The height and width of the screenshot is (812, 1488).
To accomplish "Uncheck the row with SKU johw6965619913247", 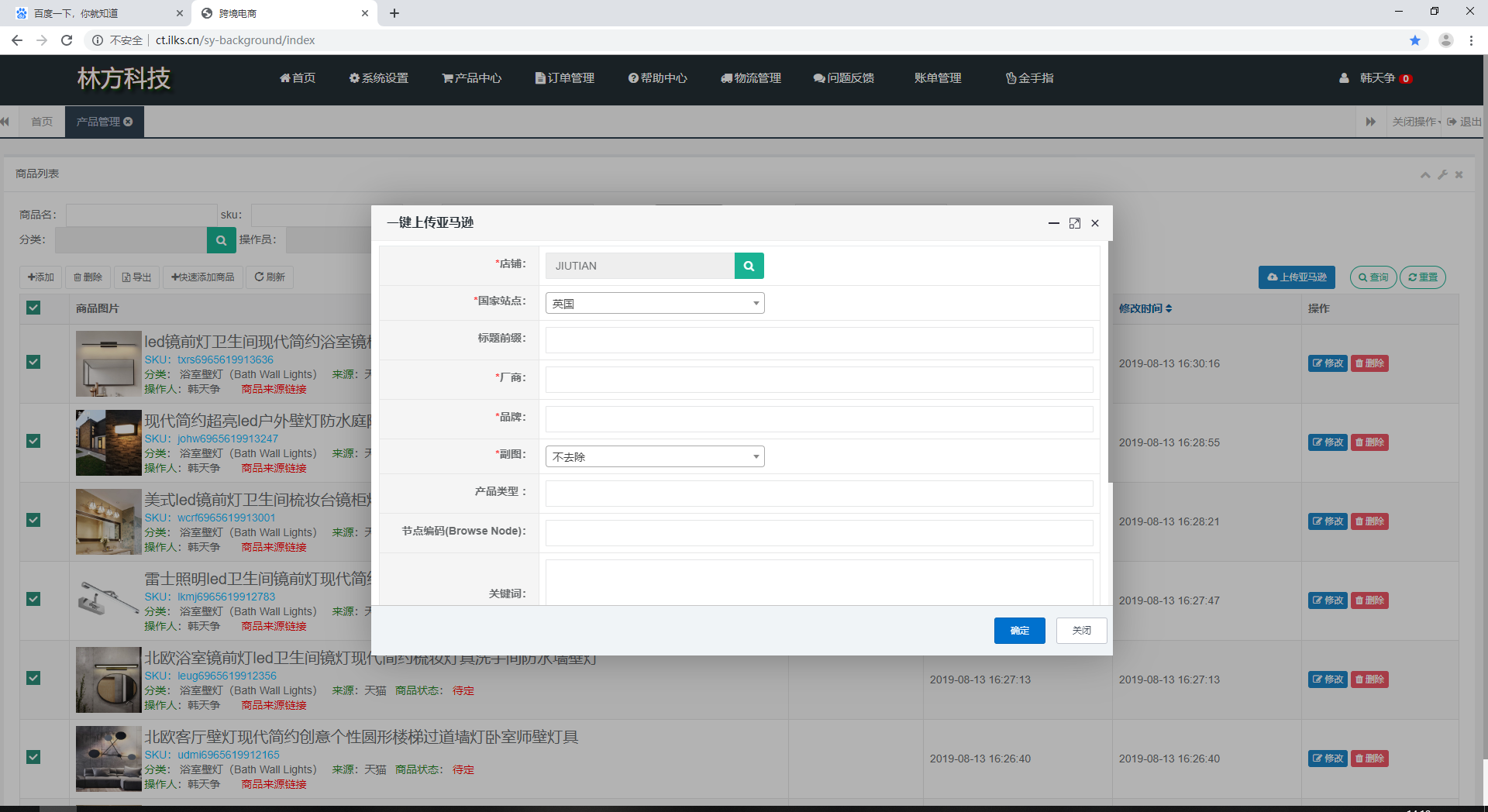I will pyautogui.click(x=33, y=441).
